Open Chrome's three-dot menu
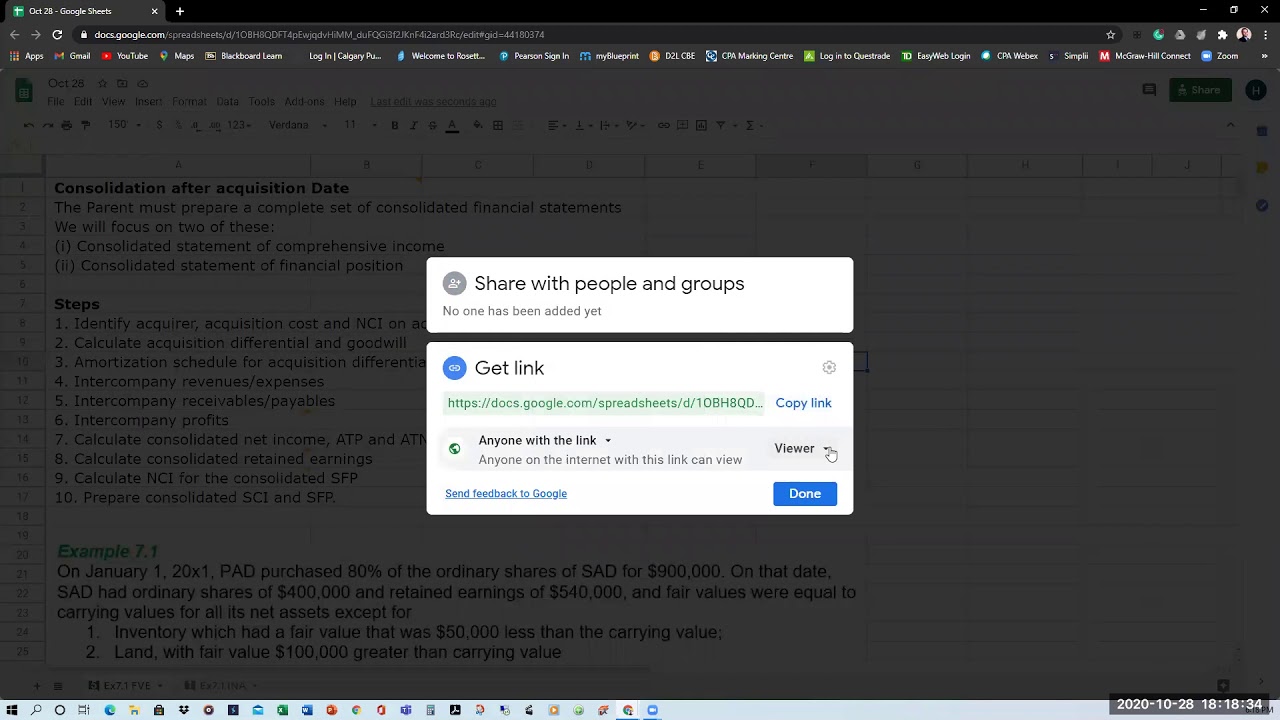1280x720 pixels. [x=1265, y=35]
